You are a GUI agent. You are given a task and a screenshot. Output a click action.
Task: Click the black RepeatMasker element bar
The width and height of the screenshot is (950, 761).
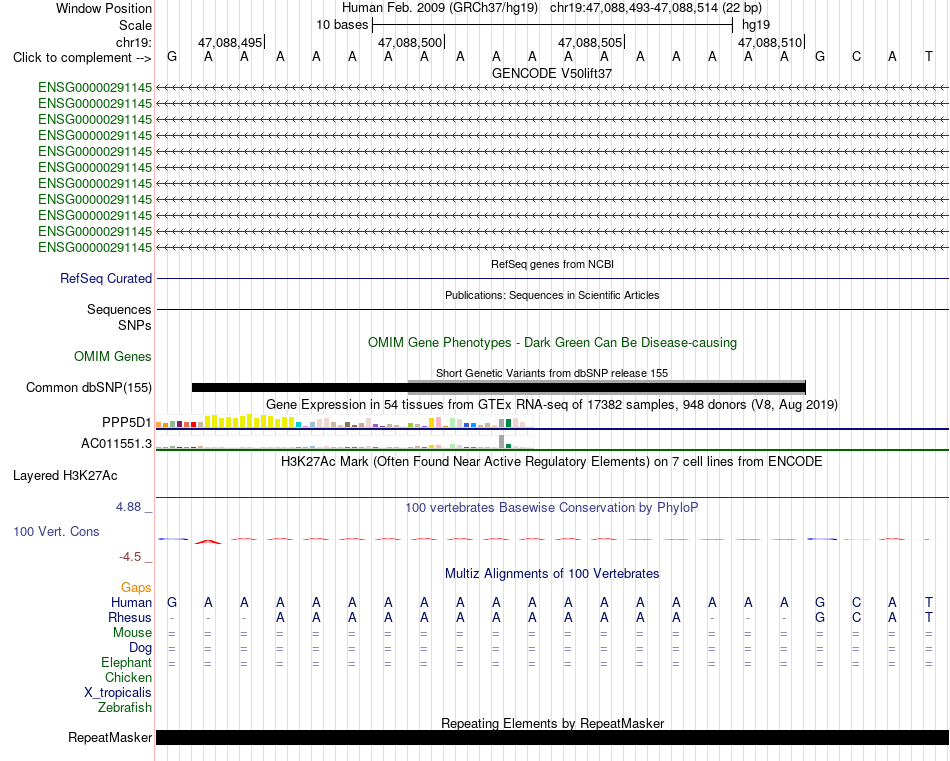pyautogui.click(x=552, y=737)
